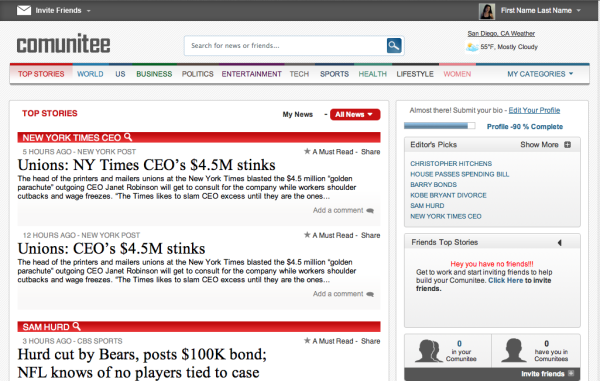
Task: Open Hurd cut by Bears headline
Action: coord(142,363)
